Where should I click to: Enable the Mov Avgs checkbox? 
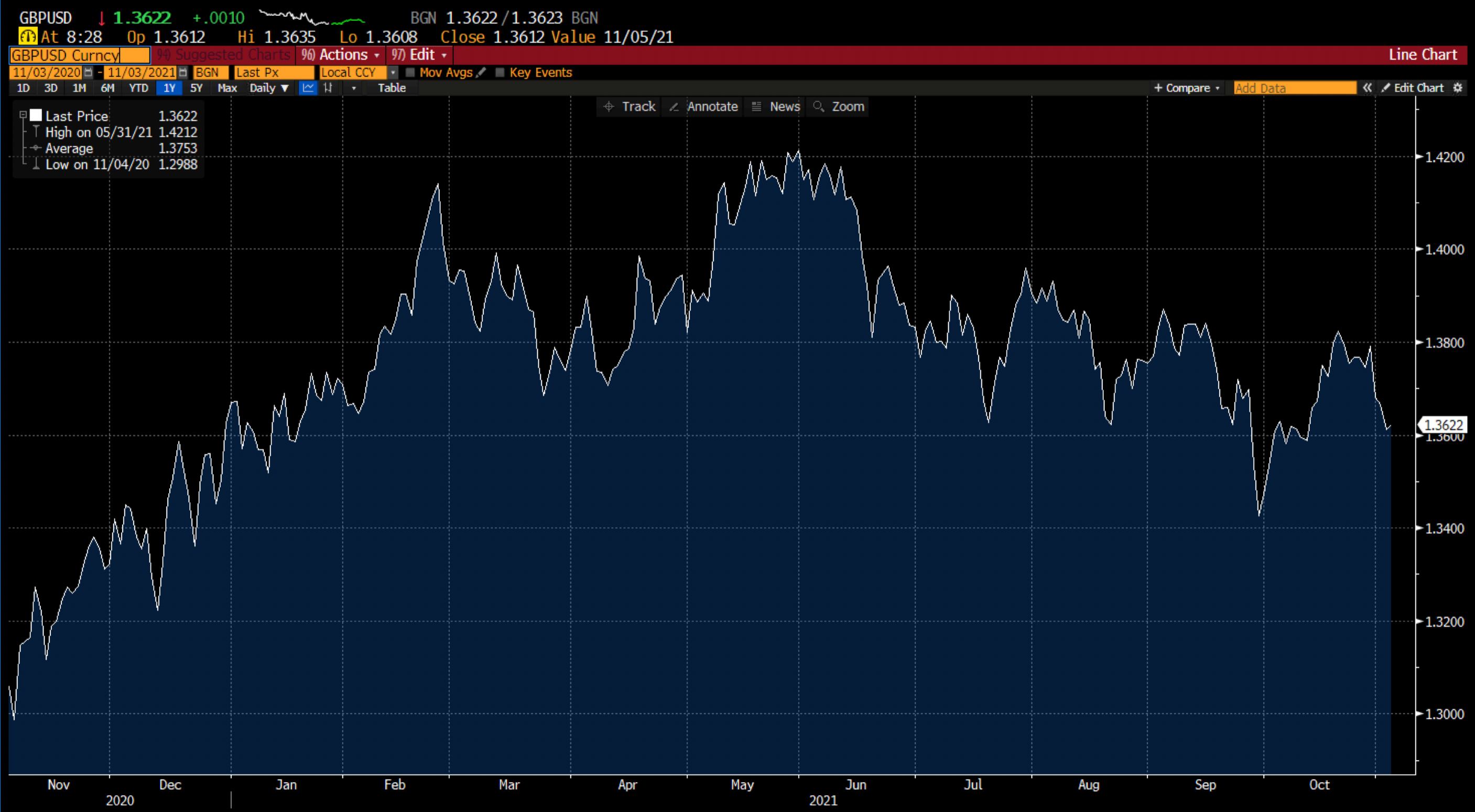pyautogui.click(x=410, y=73)
